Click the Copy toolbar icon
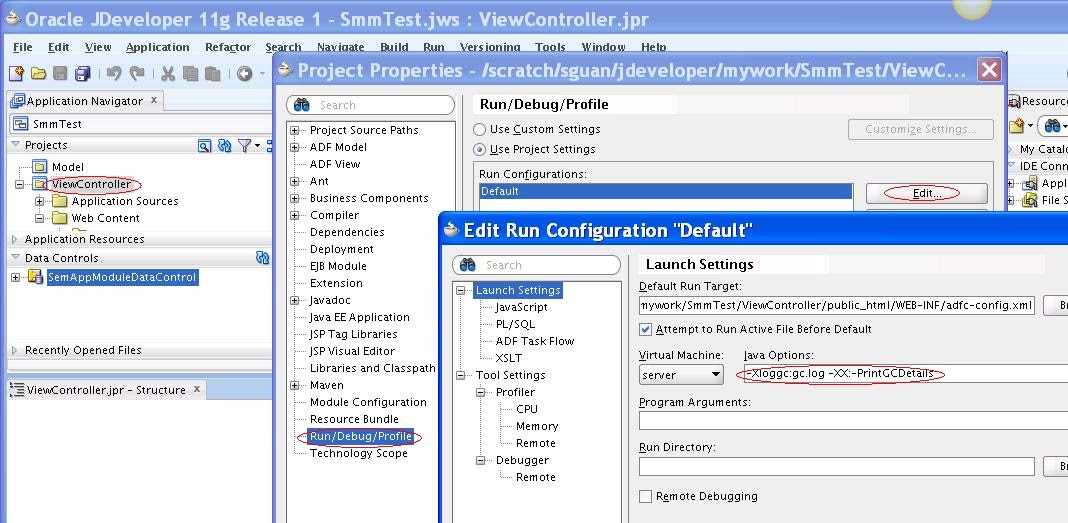The image size is (1068, 523). pos(191,74)
